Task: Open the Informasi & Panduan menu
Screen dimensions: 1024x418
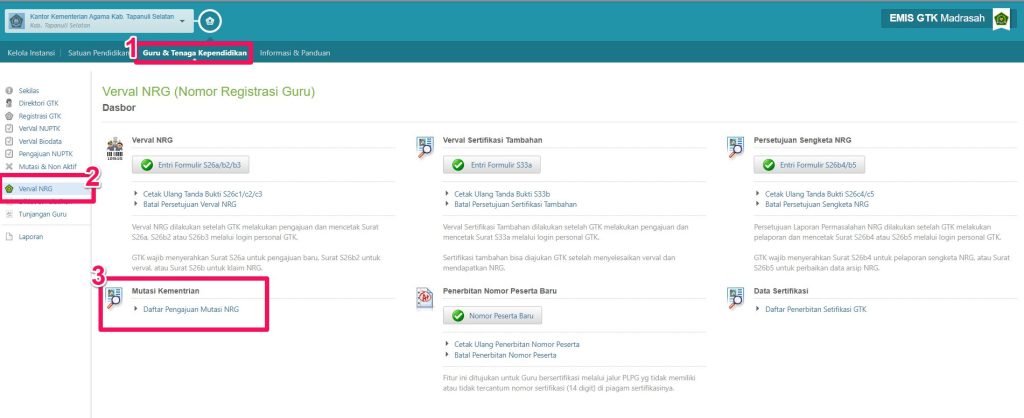Action: (294, 52)
